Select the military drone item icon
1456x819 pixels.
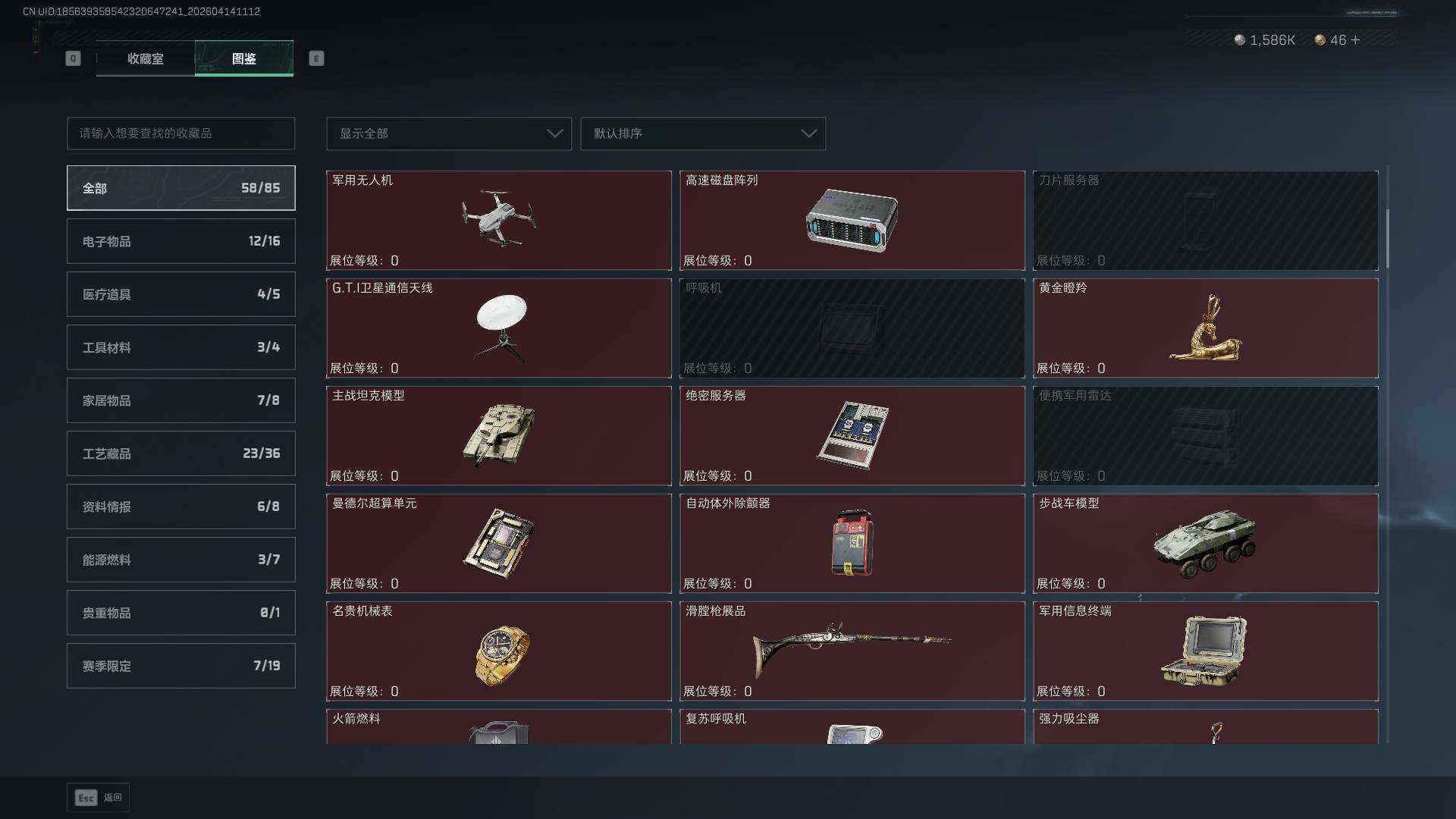[x=498, y=218]
